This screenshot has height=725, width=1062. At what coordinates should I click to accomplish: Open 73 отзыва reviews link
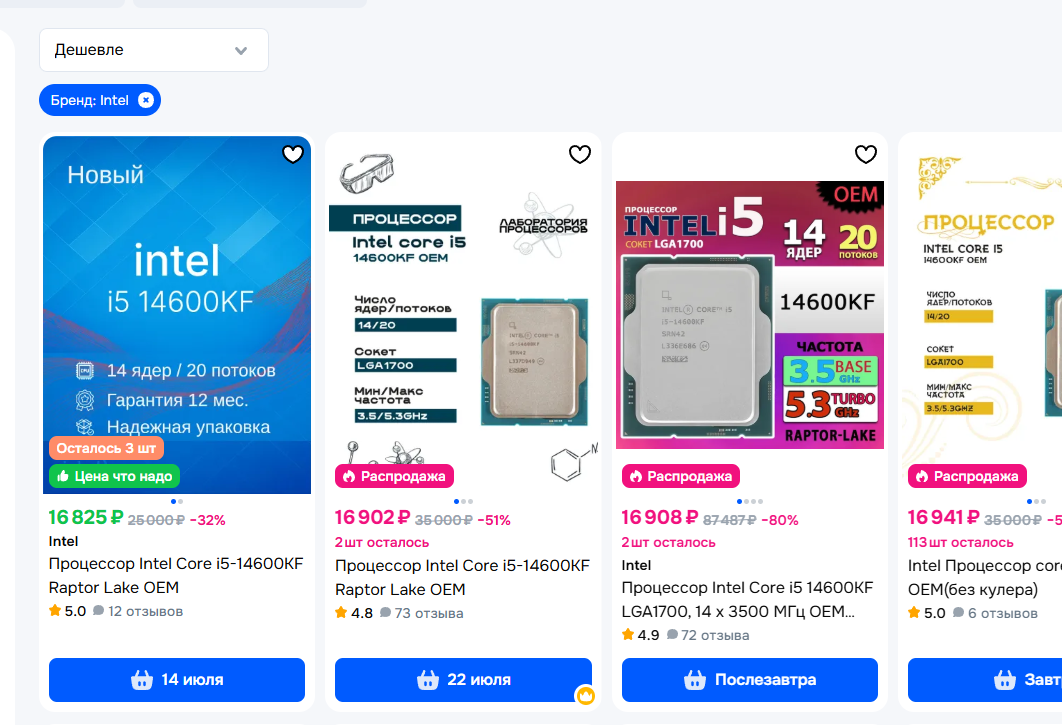point(421,613)
